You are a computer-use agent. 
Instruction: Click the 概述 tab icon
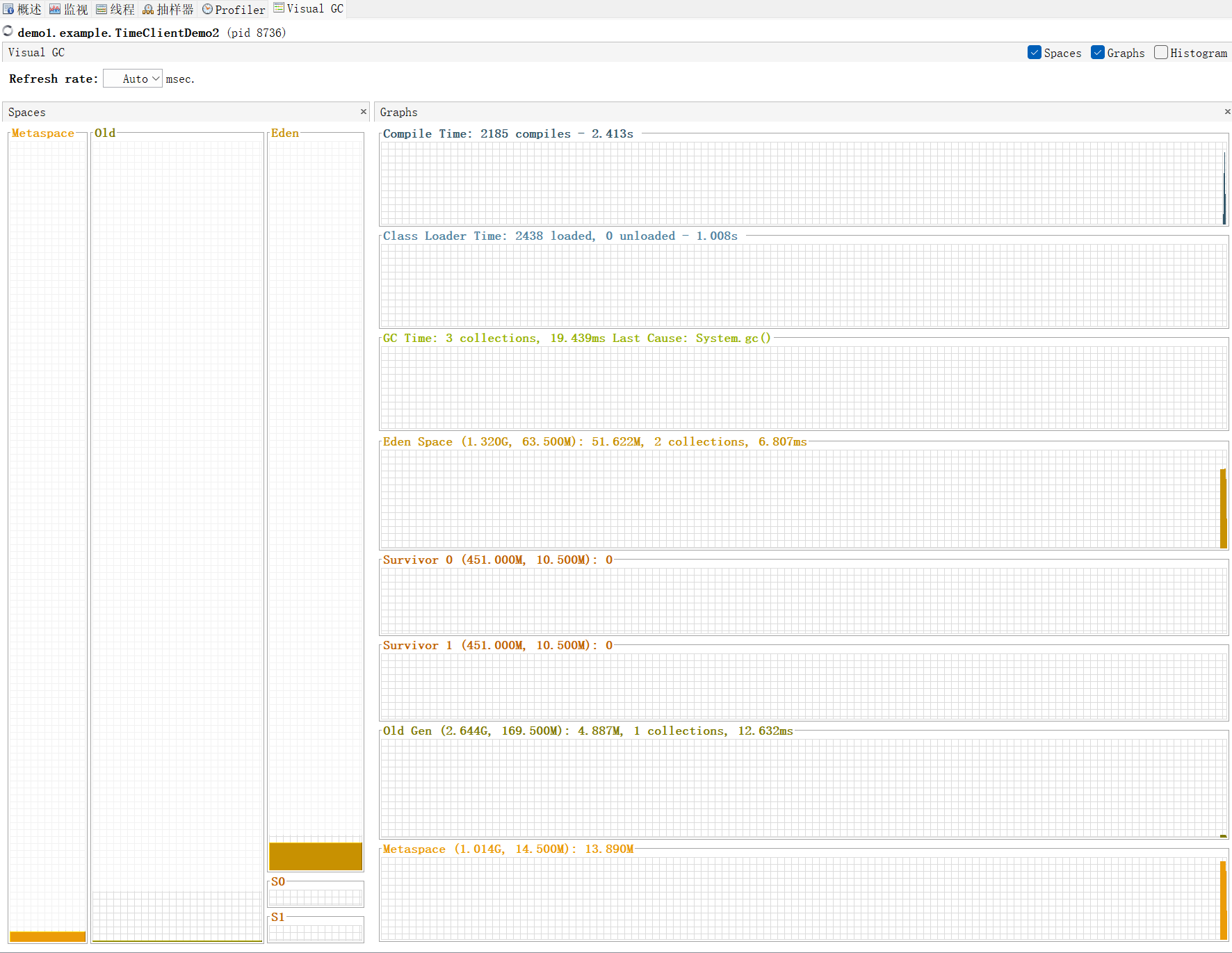click(x=8, y=9)
